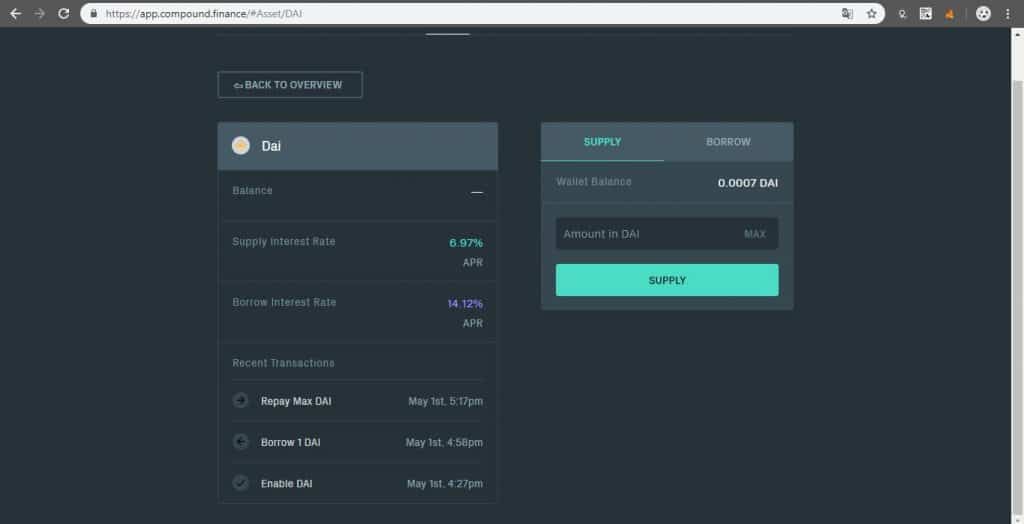
Task: Click the Wallet Balance label
Action: point(594,181)
